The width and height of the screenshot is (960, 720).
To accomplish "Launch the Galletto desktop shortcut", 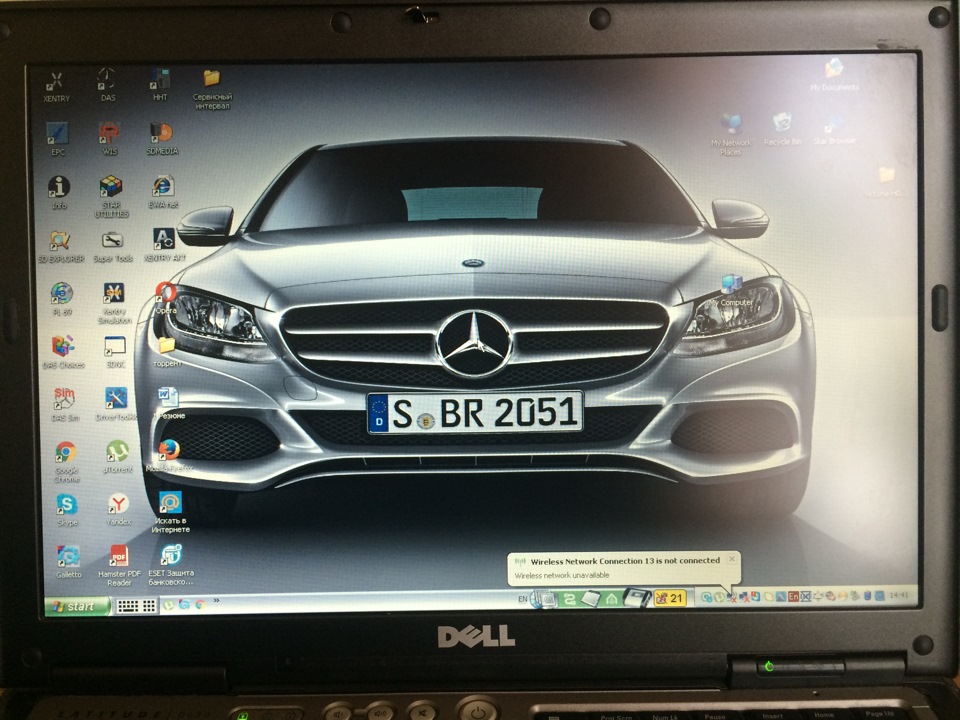I will pyautogui.click(x=69, y=562).
